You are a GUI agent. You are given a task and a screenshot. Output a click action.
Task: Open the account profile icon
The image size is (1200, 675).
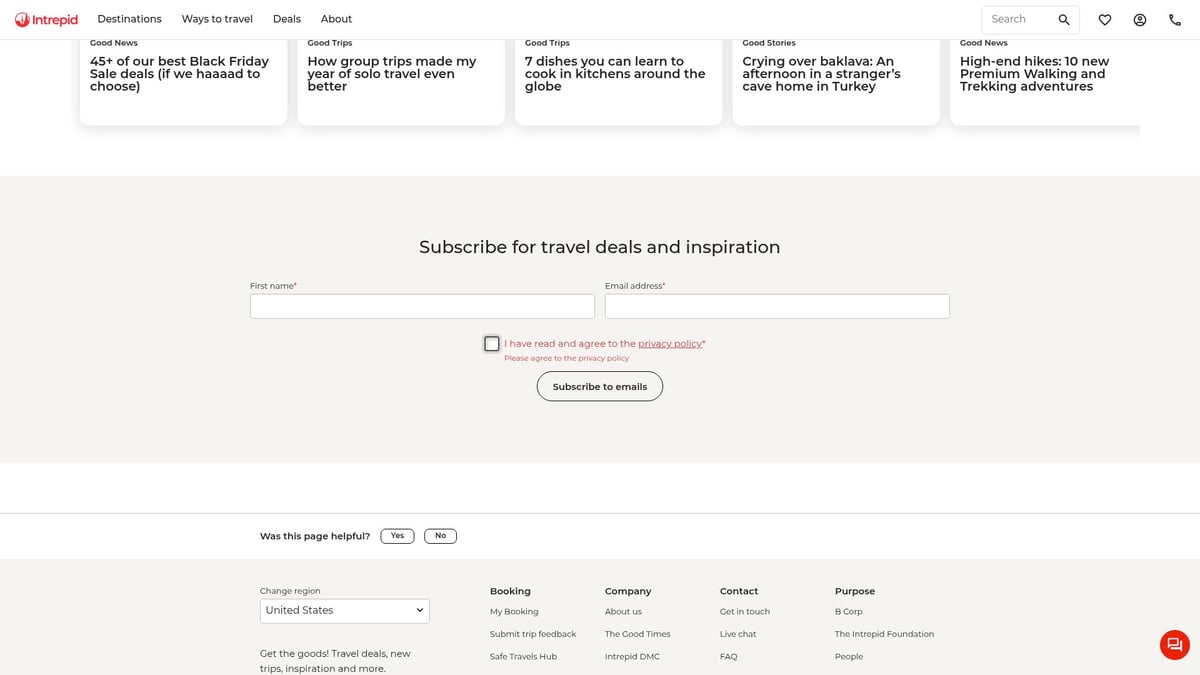coord(1140,20)
